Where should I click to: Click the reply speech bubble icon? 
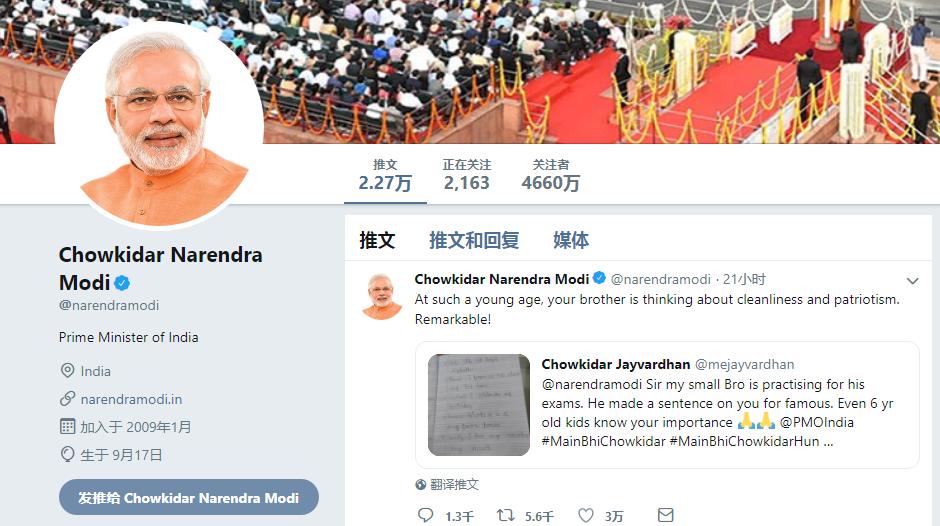coord(426,515)
